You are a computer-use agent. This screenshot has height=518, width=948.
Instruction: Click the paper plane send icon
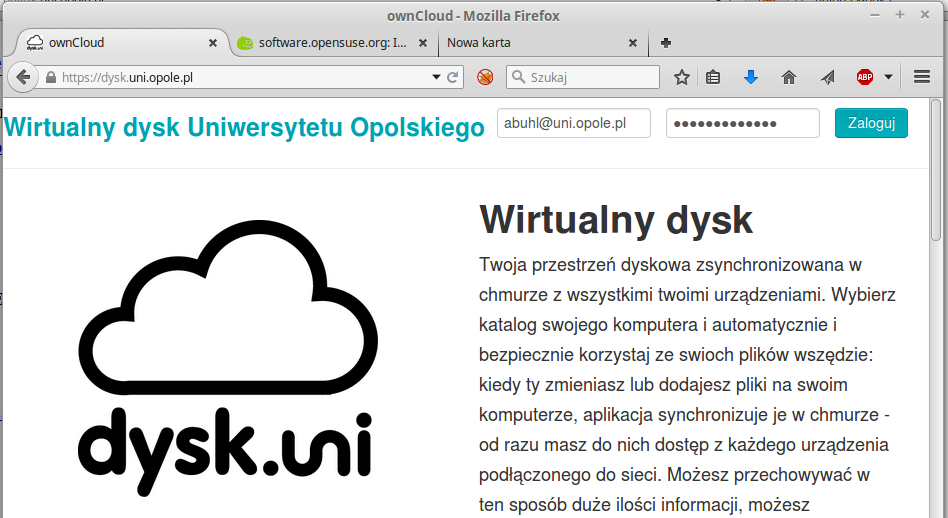click(828, 77)
